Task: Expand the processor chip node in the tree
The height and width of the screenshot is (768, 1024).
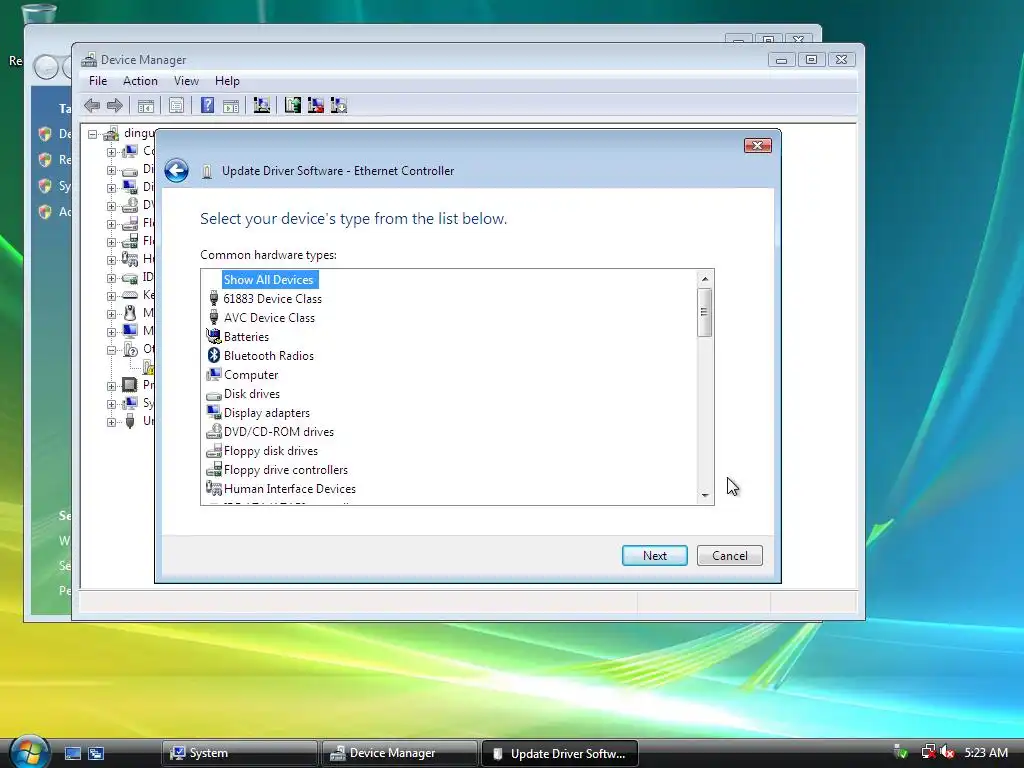Action: point(112,386)
